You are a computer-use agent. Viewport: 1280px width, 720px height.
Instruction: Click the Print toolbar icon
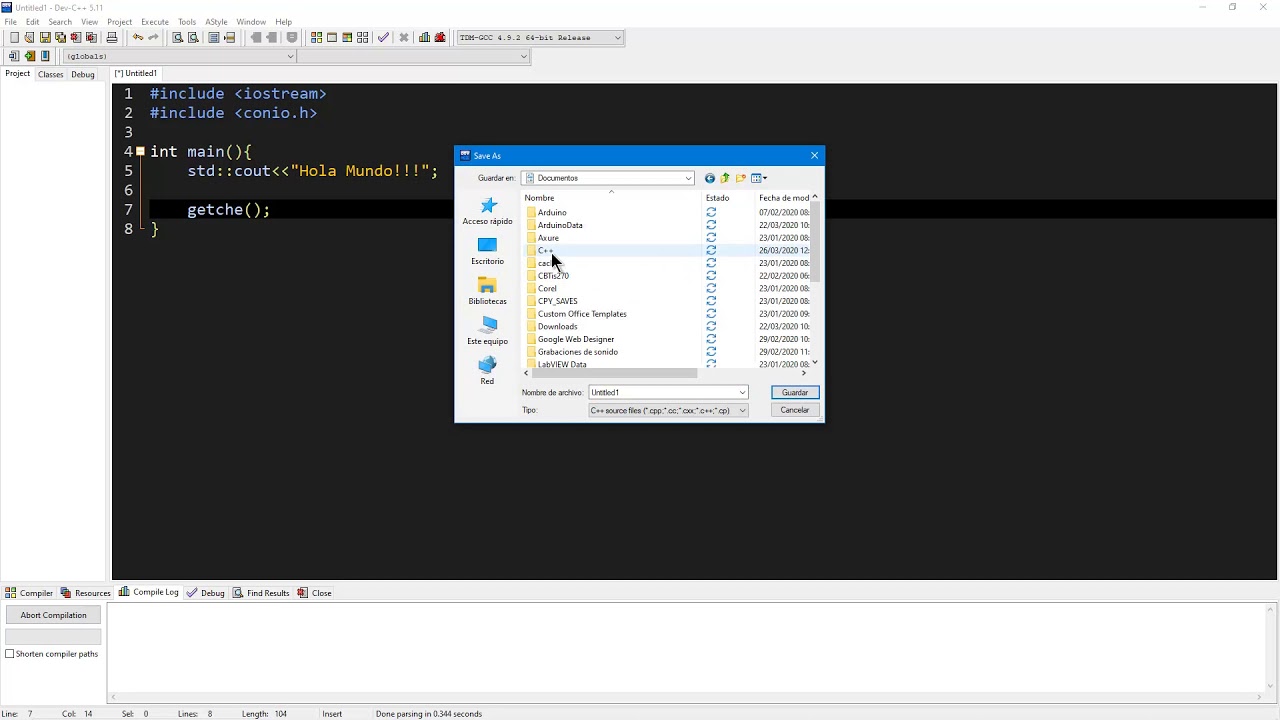(111, 38)
